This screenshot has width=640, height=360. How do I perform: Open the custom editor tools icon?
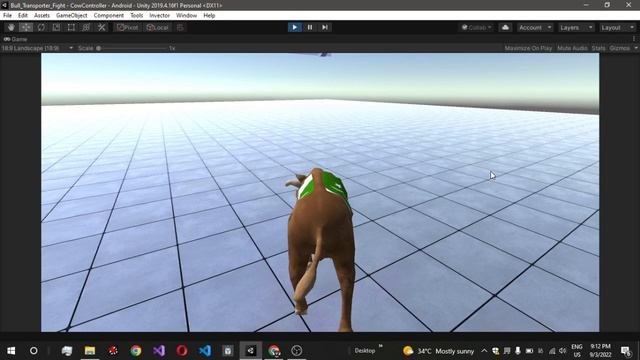[101, 27]
